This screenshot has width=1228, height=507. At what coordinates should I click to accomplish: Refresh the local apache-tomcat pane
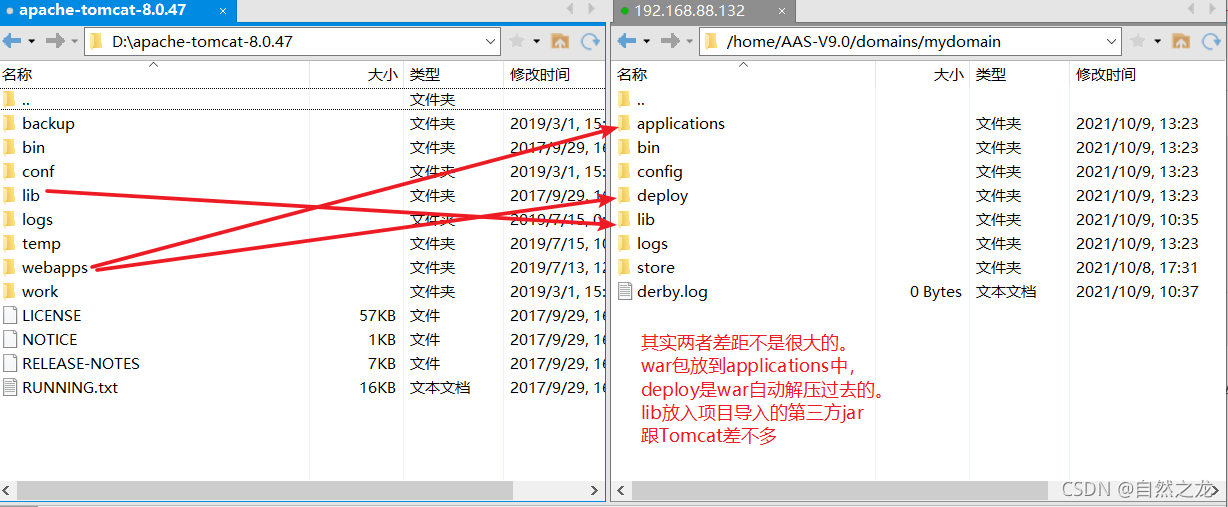pyautogui.click(x=591, y=42)
